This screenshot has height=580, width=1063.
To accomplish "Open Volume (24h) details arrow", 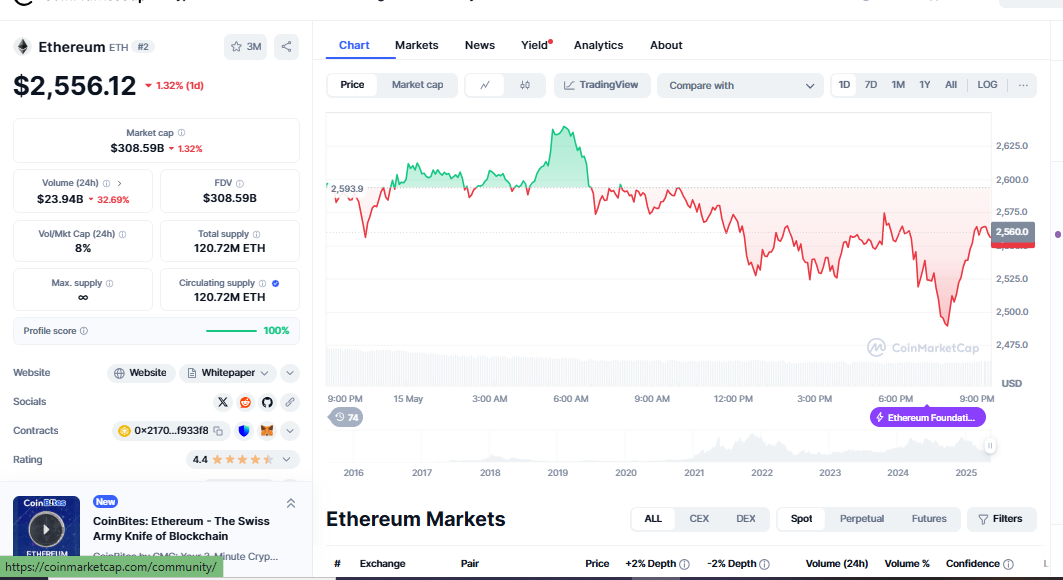I will click(x=119, y=184).
